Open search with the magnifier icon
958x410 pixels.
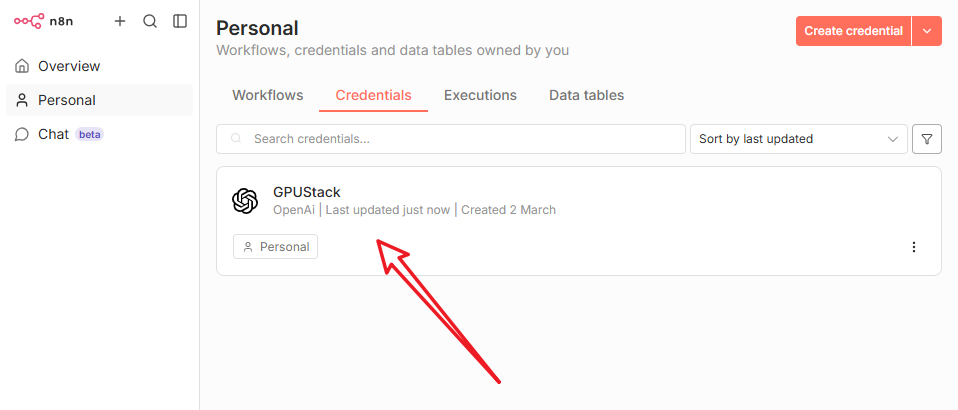coord(150,21)
